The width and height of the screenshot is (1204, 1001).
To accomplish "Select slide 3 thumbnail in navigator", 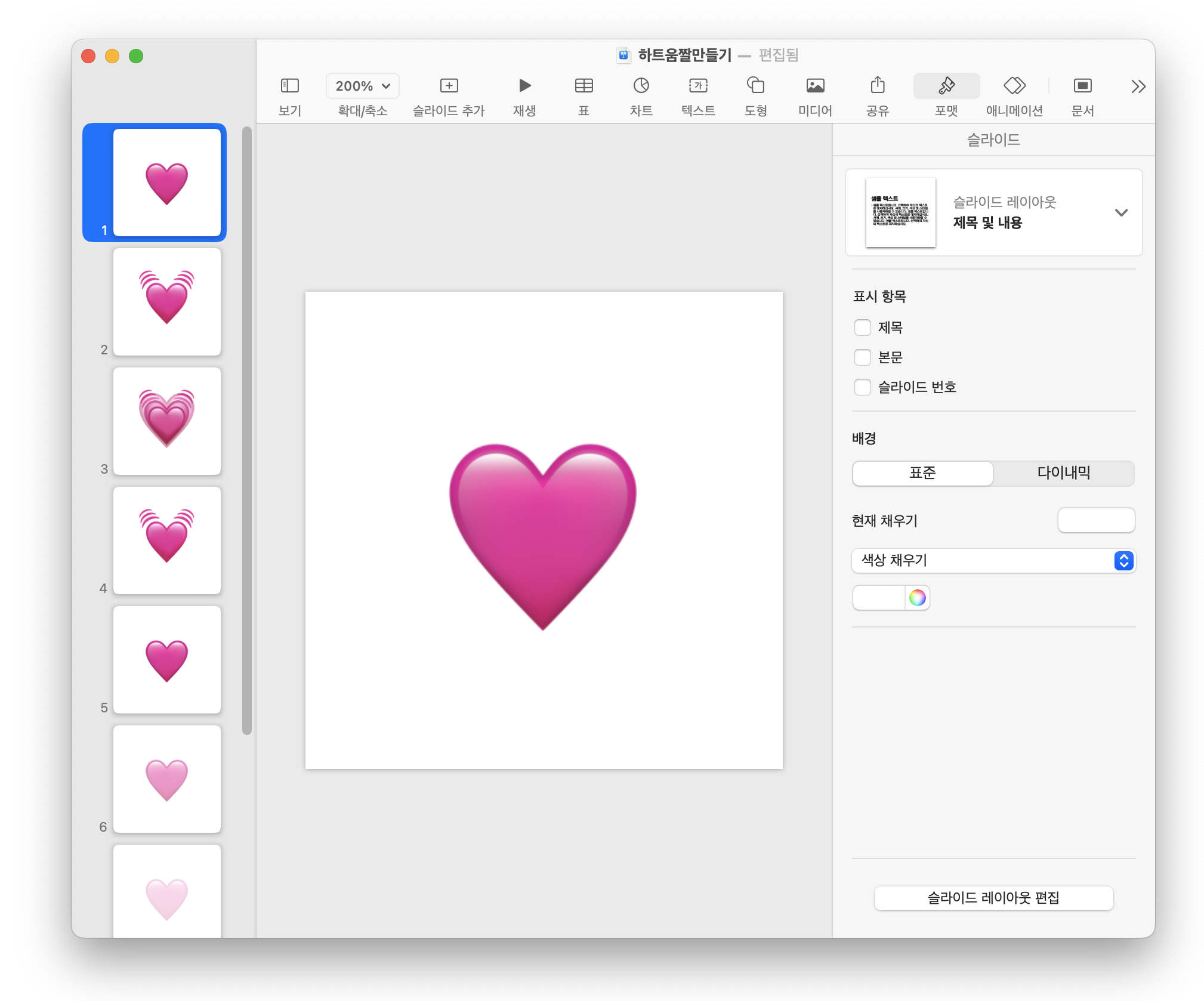I will [x=166, y=421].
